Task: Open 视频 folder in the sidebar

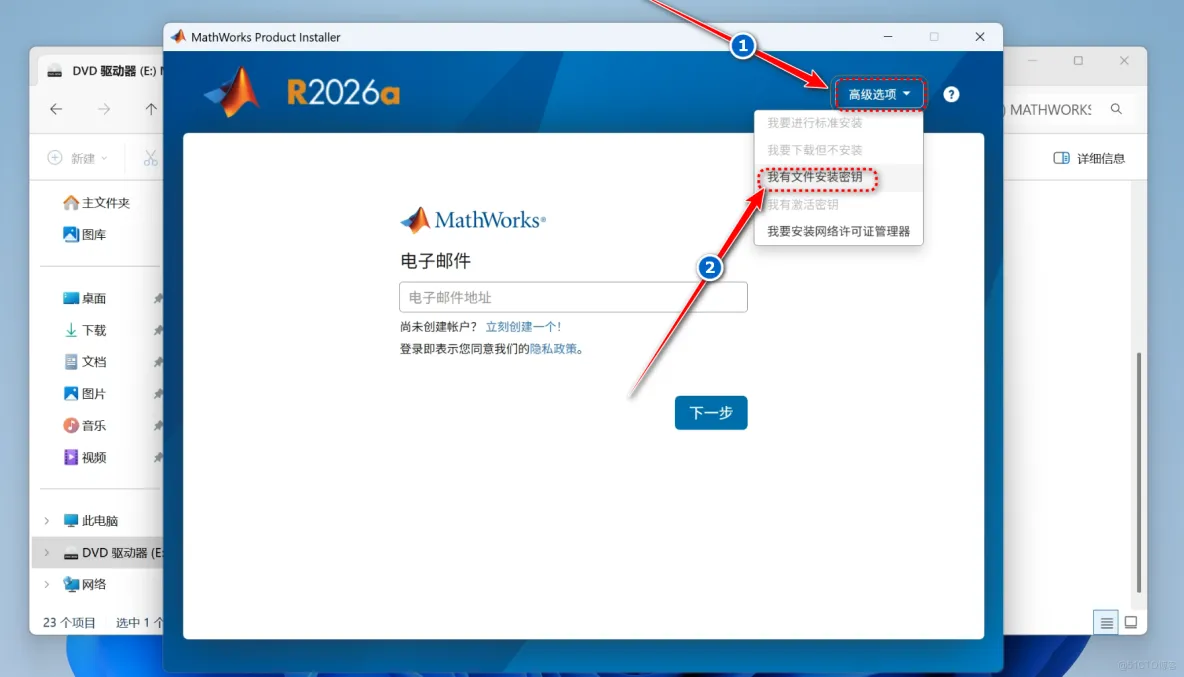Action: 85,457
